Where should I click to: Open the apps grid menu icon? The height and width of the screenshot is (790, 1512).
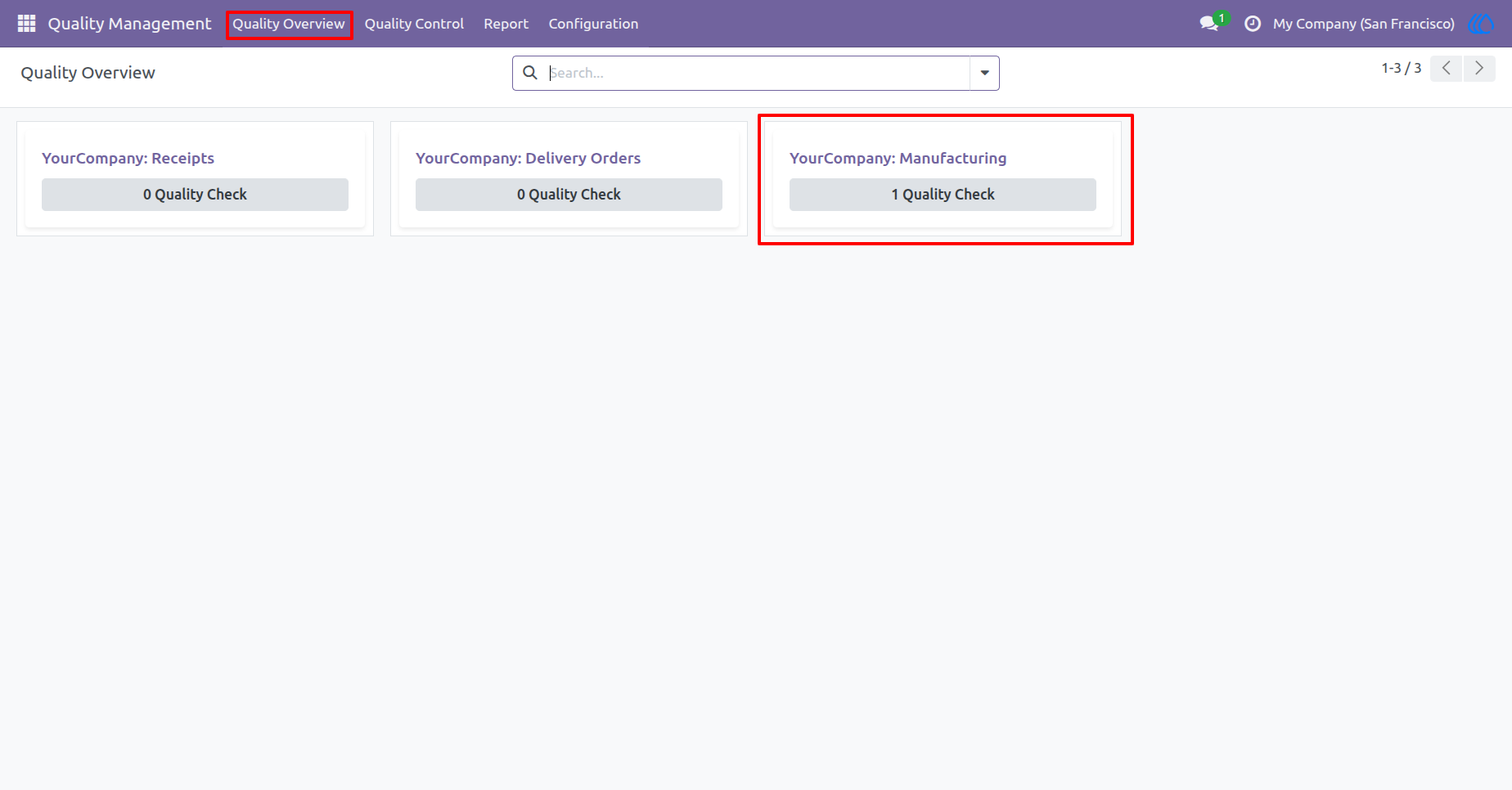tap(26, 24)
